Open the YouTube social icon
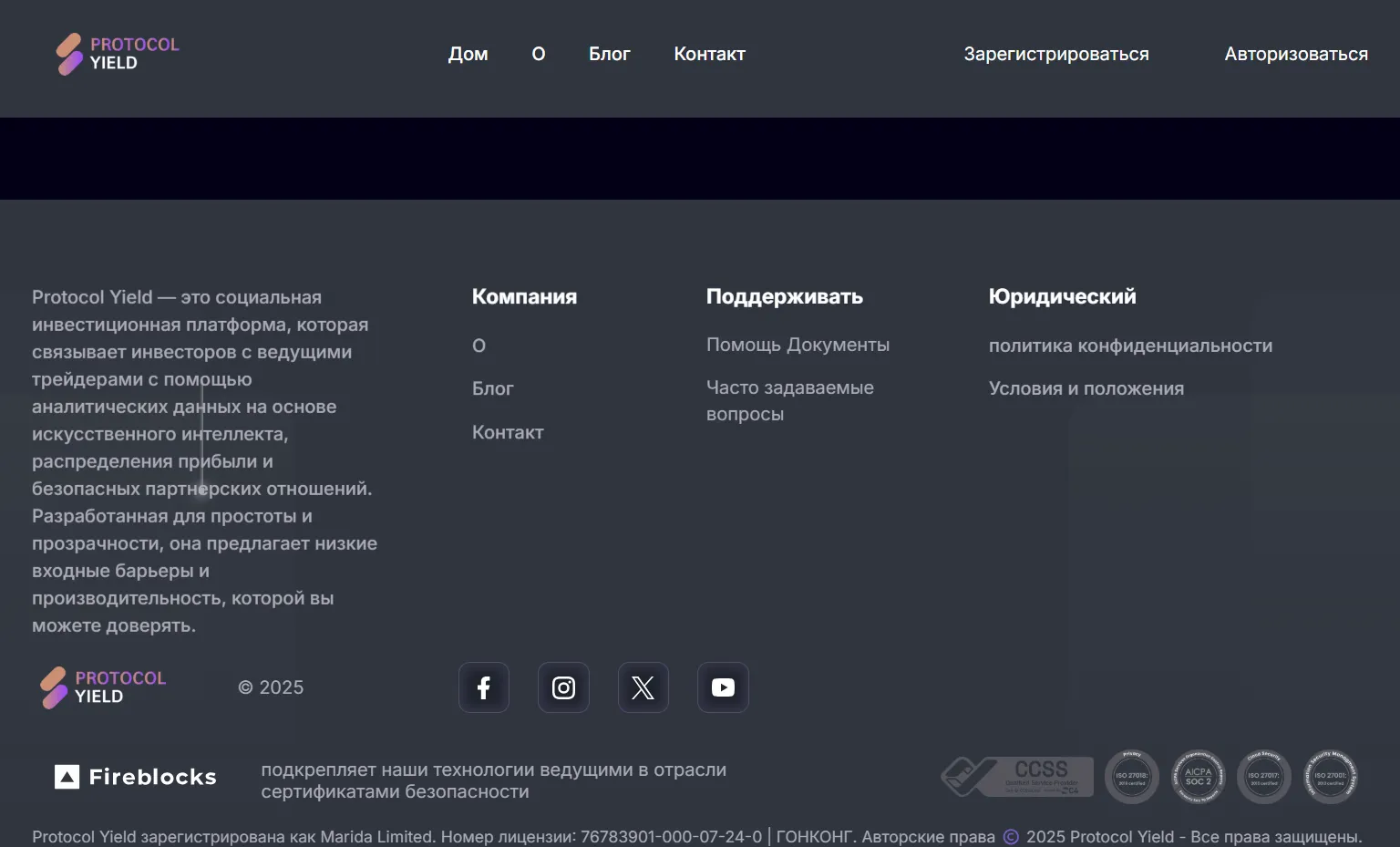The height and width of the screenshot is (847, 1400). pyautogui.click(x=723, y=687)
